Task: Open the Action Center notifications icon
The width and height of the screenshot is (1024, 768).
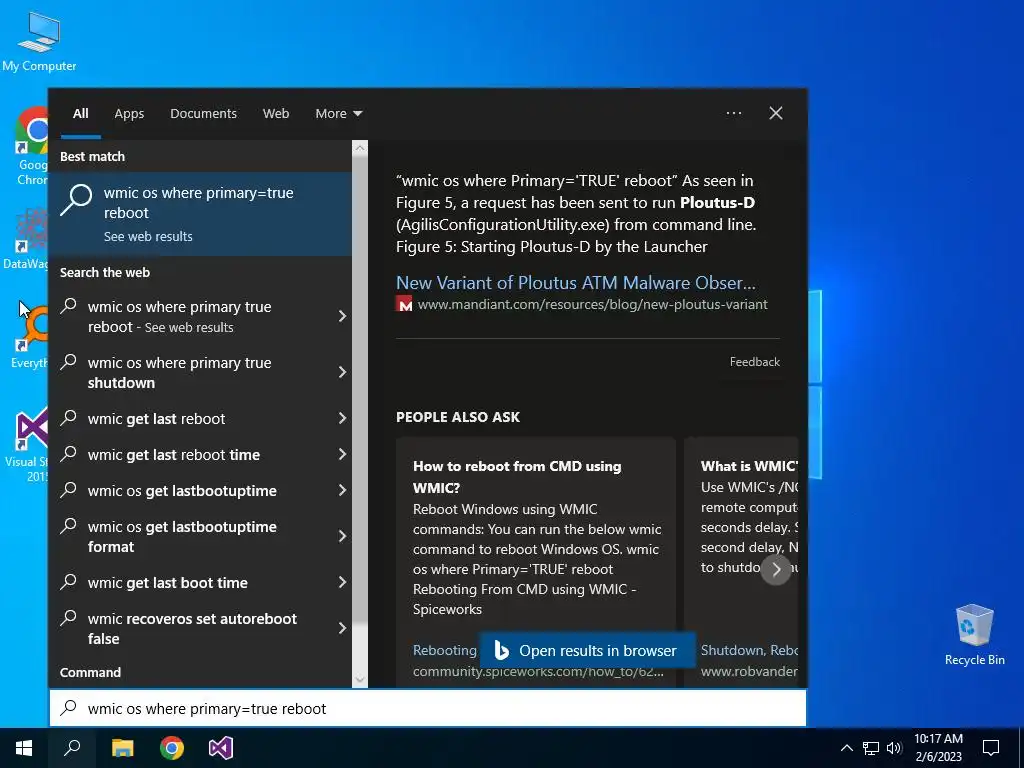Action: 991,748
